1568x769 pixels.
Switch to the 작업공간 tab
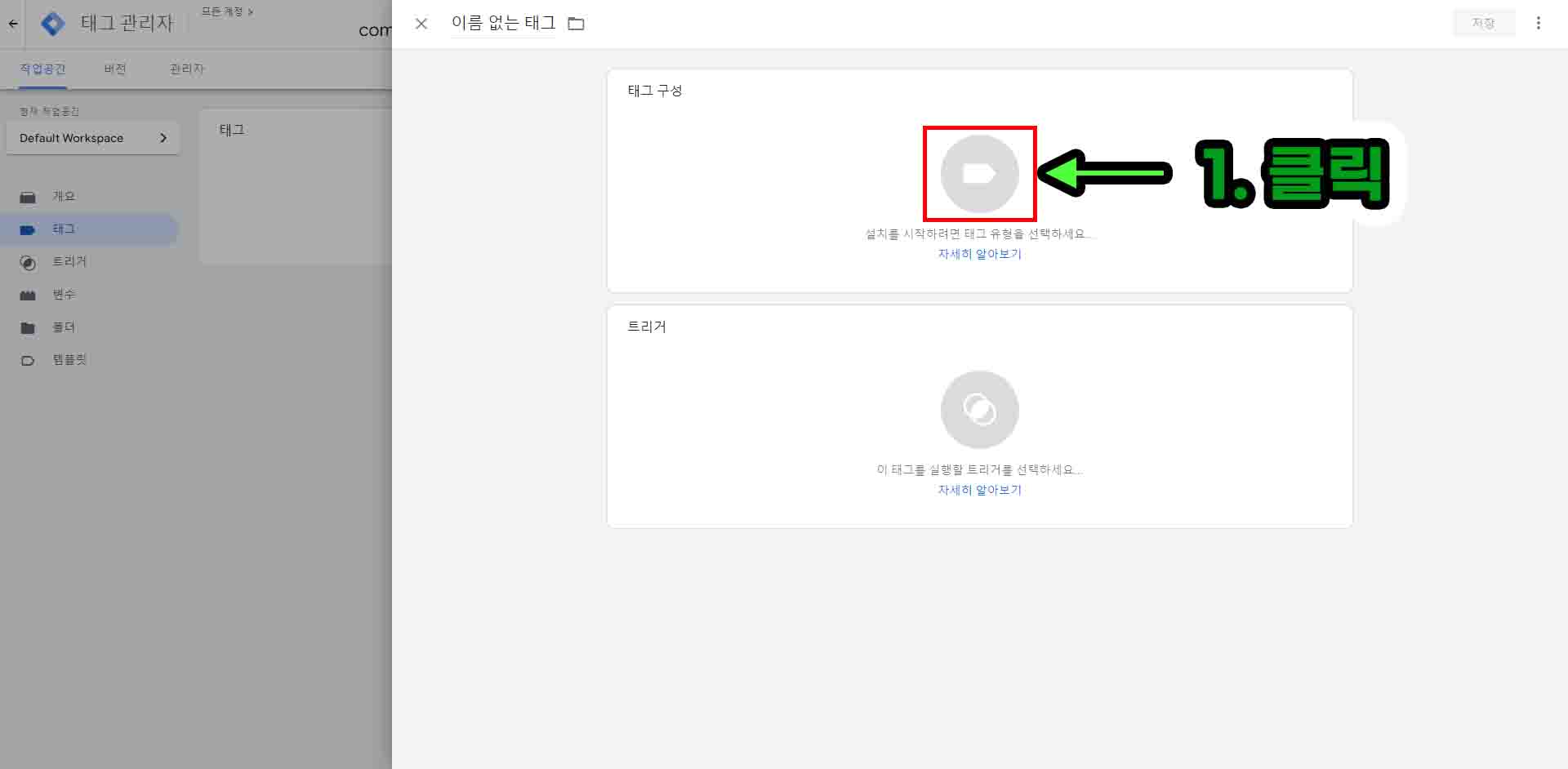(x=42, y=69)
